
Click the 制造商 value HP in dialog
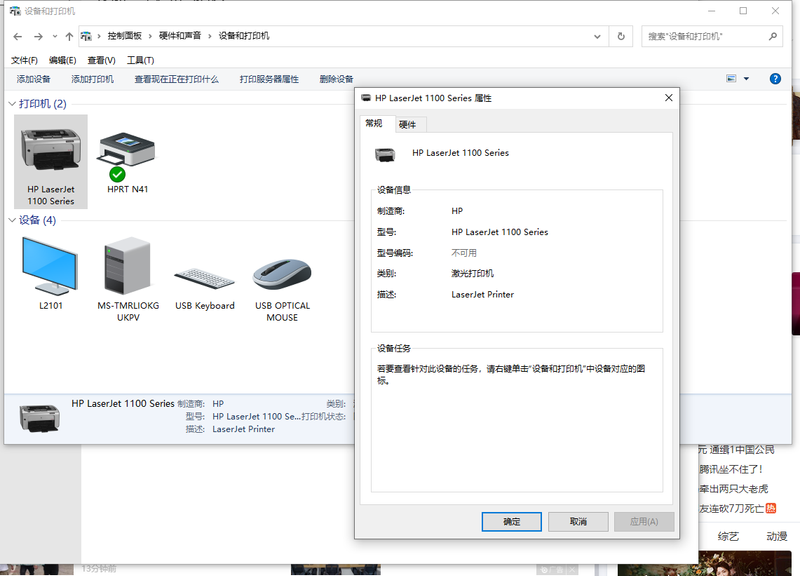457,211
